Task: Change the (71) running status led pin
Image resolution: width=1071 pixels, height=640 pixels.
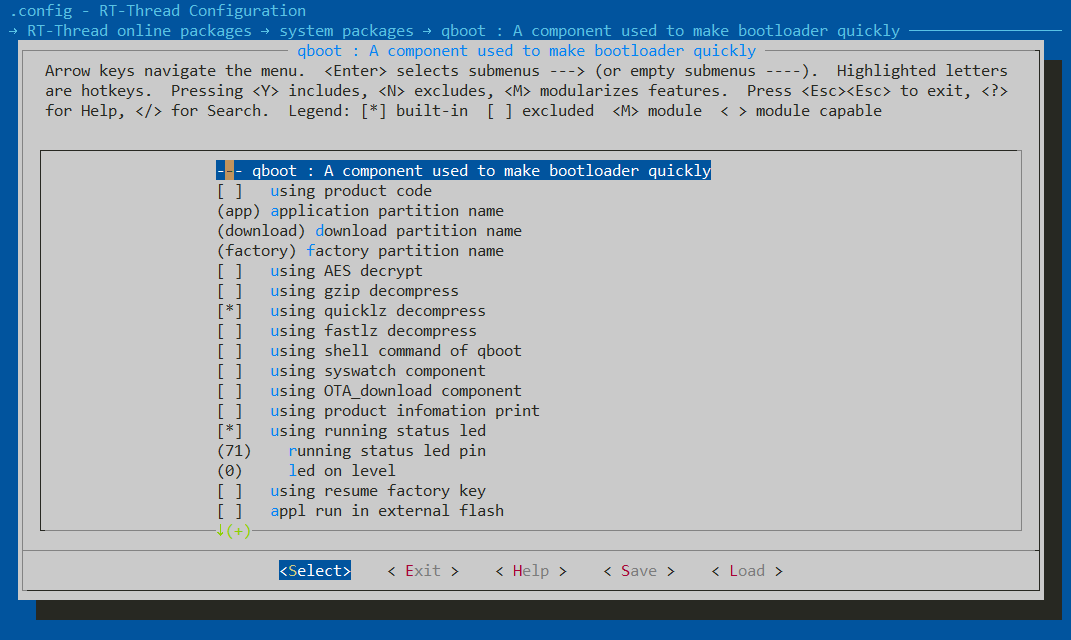Action: (x=351, y=451)
